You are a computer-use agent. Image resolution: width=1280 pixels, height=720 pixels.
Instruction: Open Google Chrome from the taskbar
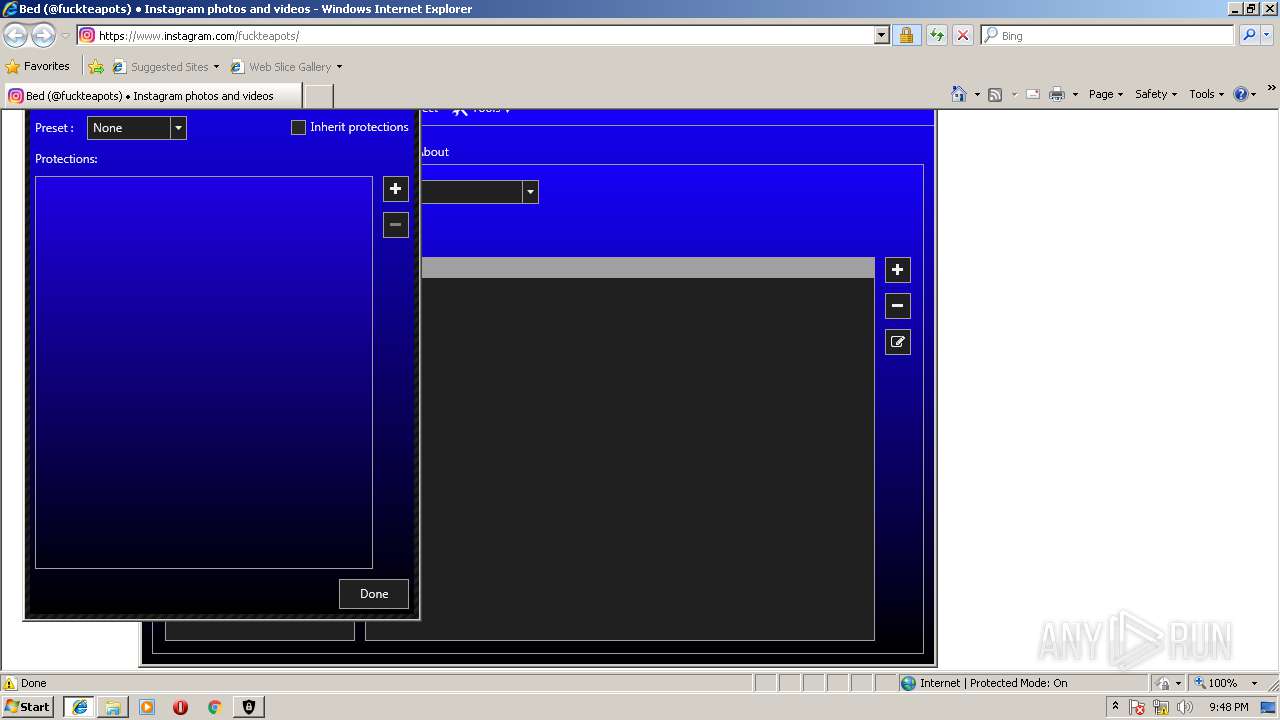pyautogui.click(x=214, y=707)
